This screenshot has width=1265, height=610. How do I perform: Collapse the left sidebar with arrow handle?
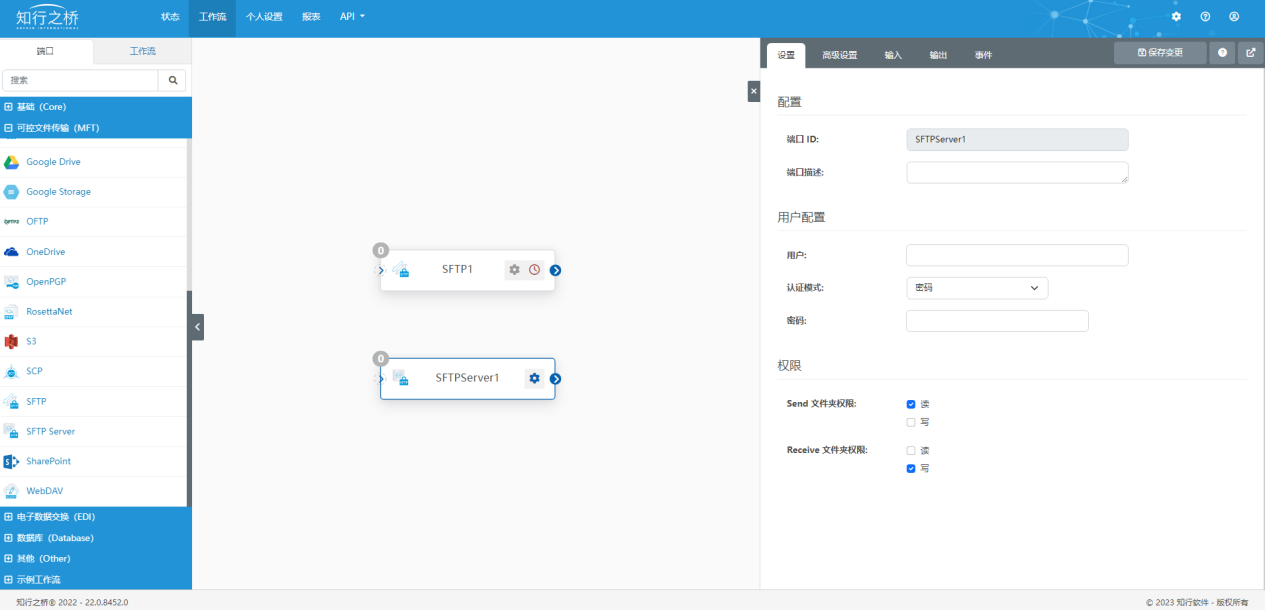(x=197, y=327)
